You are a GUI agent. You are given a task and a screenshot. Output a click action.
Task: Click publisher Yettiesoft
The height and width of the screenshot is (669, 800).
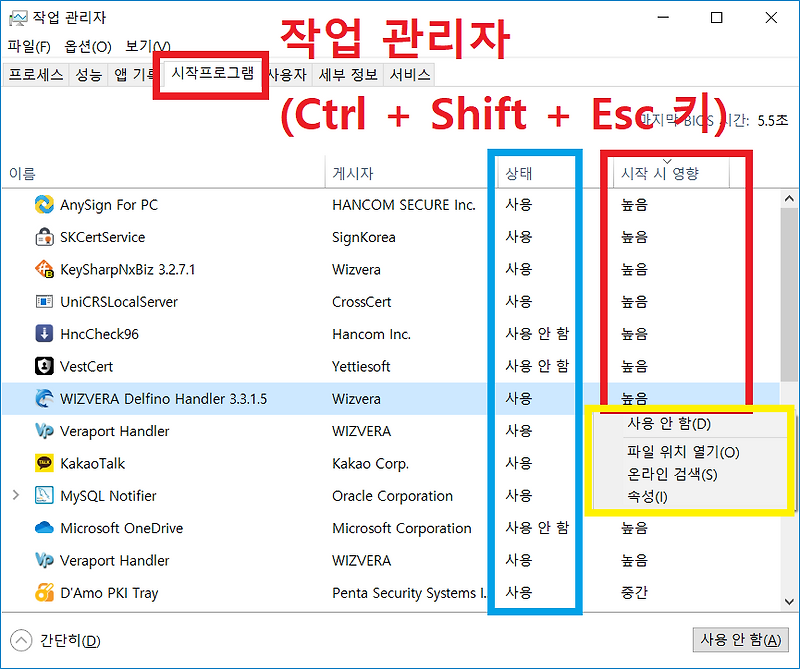[x=361, y=366]
